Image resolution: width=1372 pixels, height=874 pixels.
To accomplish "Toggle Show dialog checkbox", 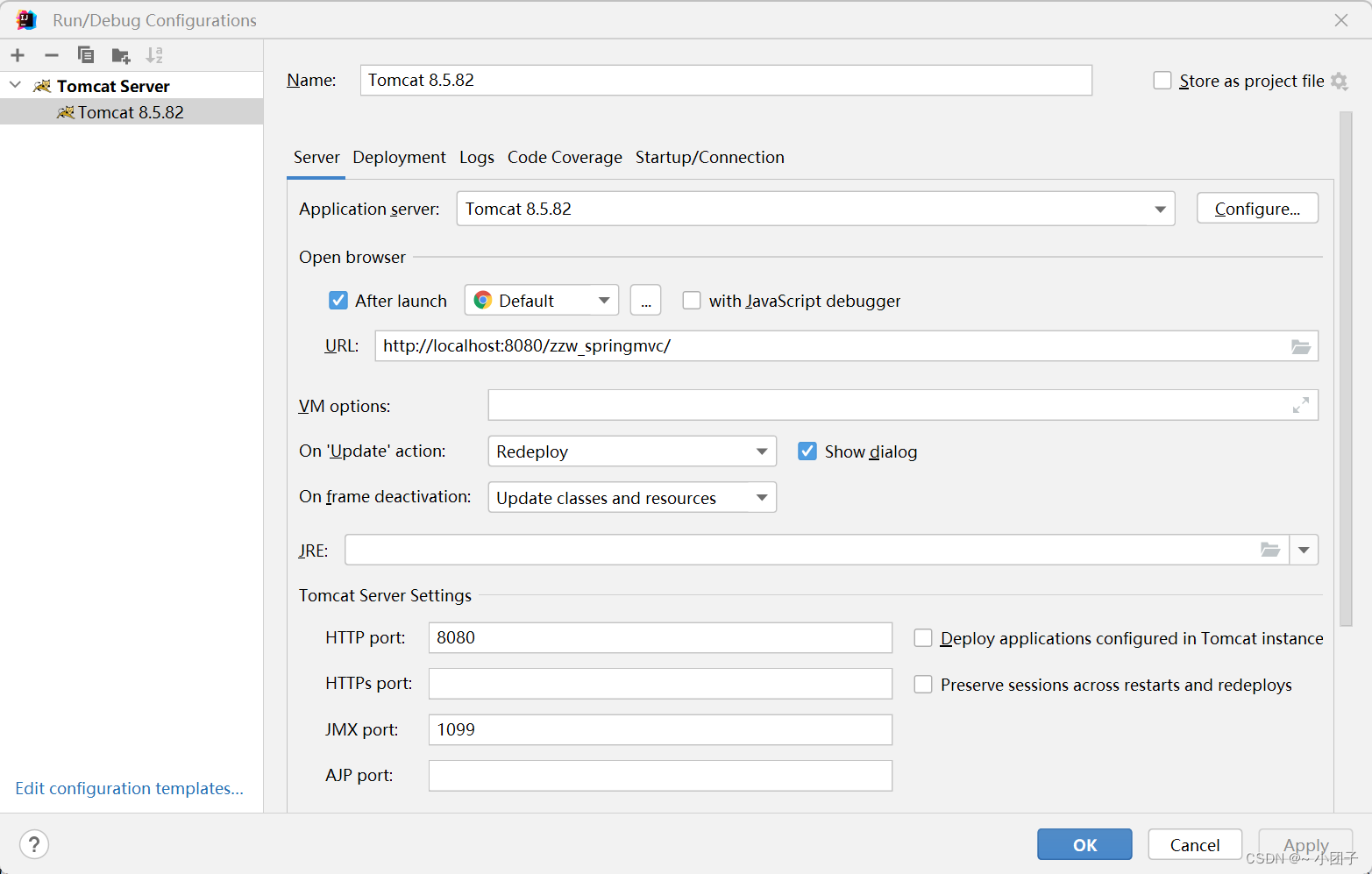I will [807, 451].
